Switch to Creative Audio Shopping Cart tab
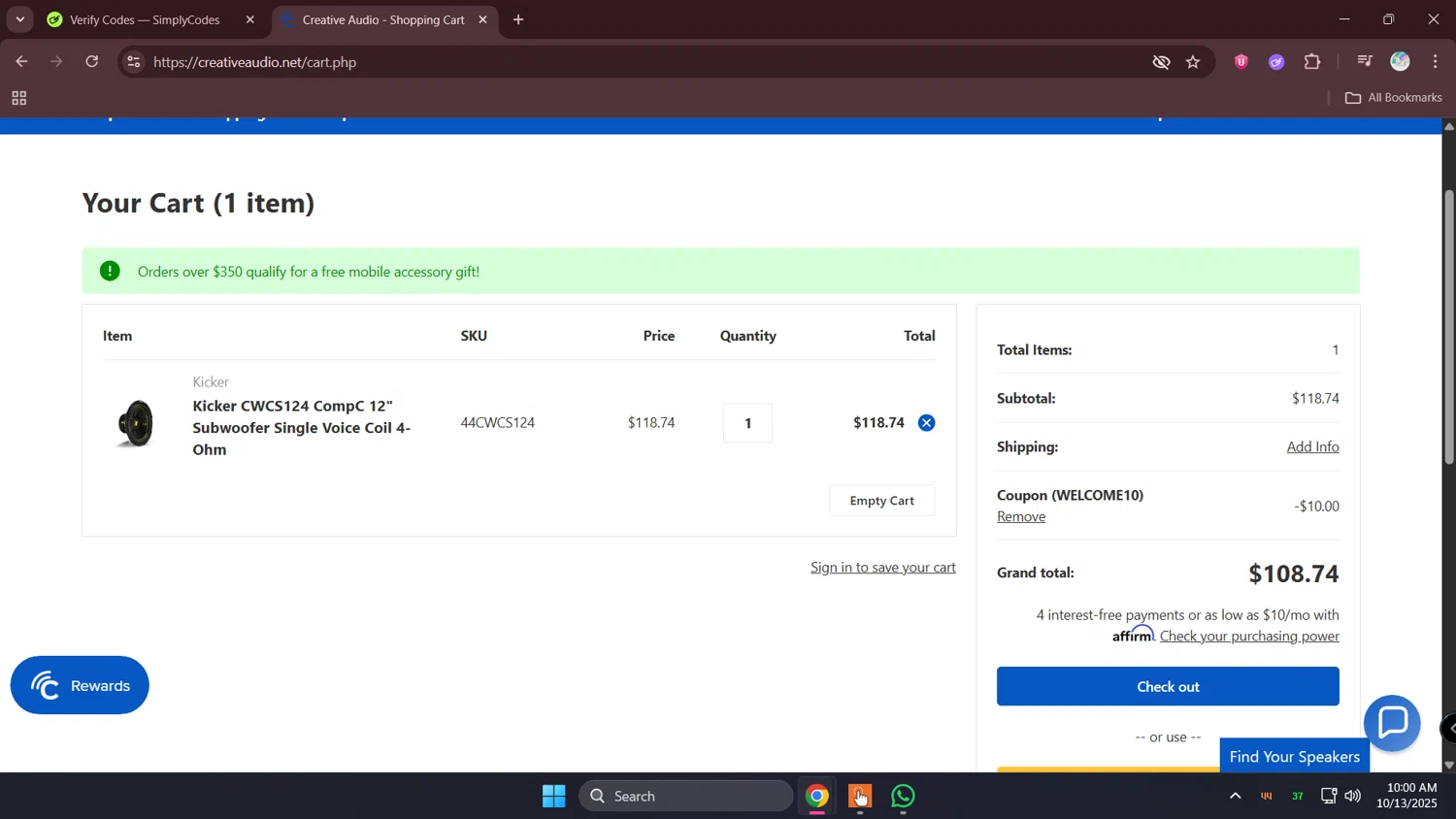Image resolution: width=1456 pixels, height=819 pixels. 383,19
